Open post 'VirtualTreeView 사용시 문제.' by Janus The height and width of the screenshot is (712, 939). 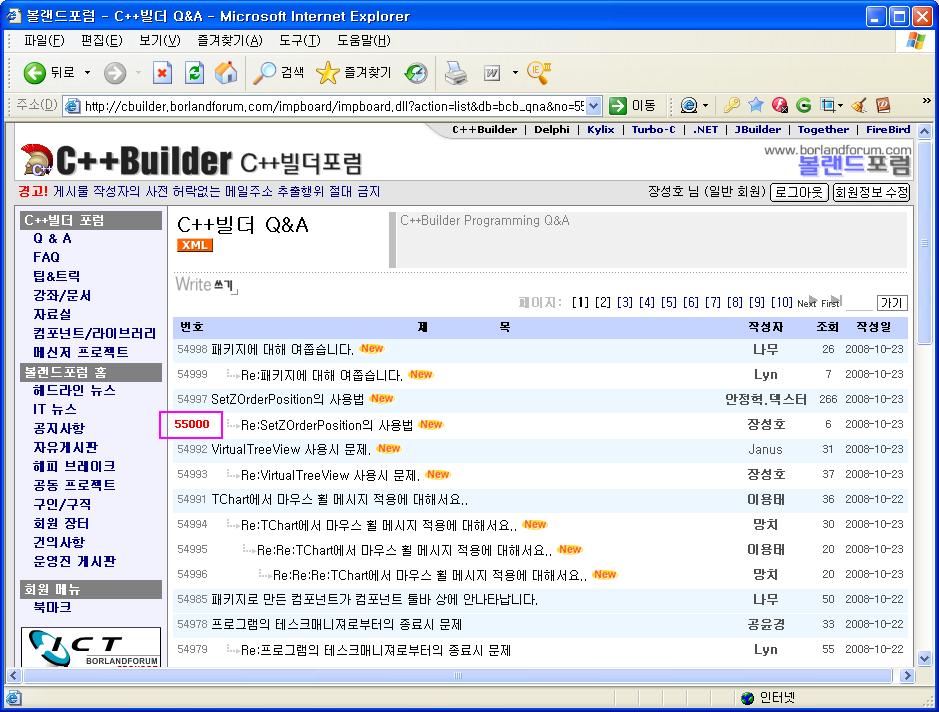pyautogui.click(x=291, y=449)
